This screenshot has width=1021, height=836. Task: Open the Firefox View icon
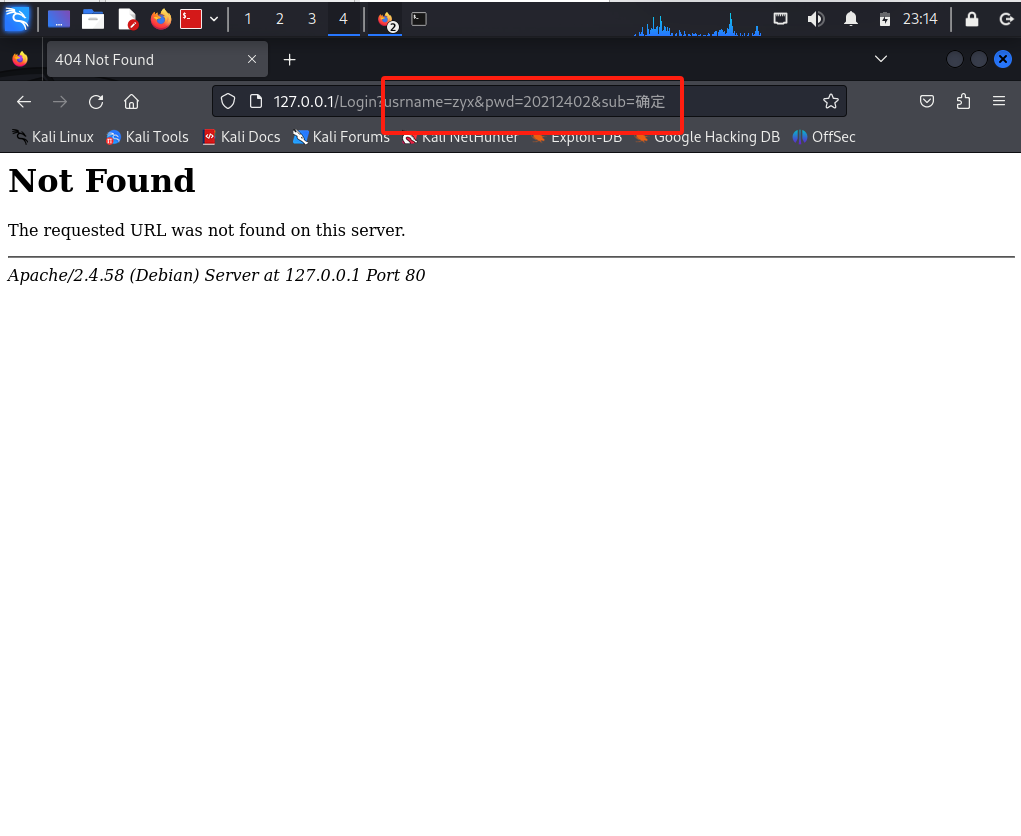pos(20,59)
